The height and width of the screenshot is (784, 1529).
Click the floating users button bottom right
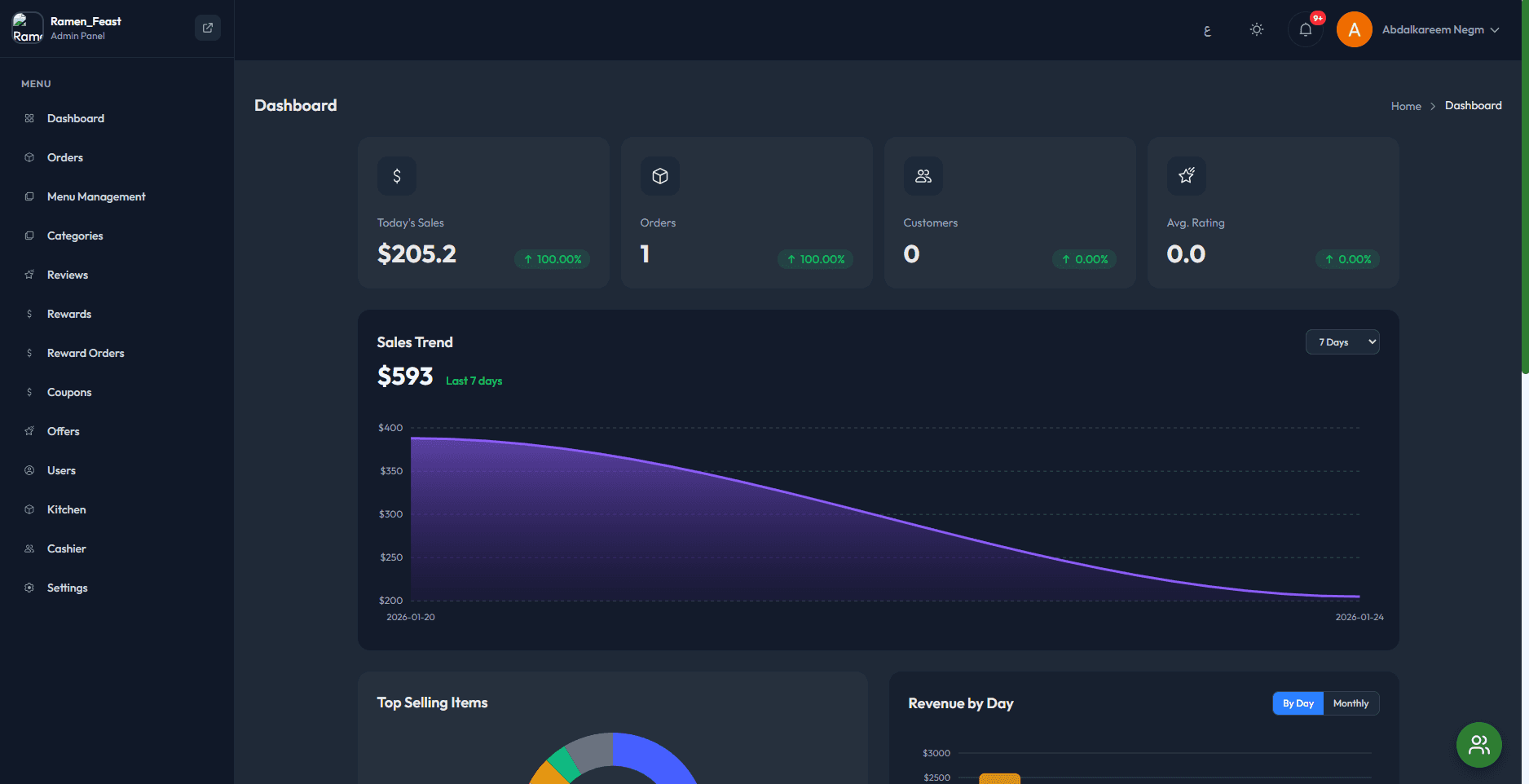point(1478,744)
